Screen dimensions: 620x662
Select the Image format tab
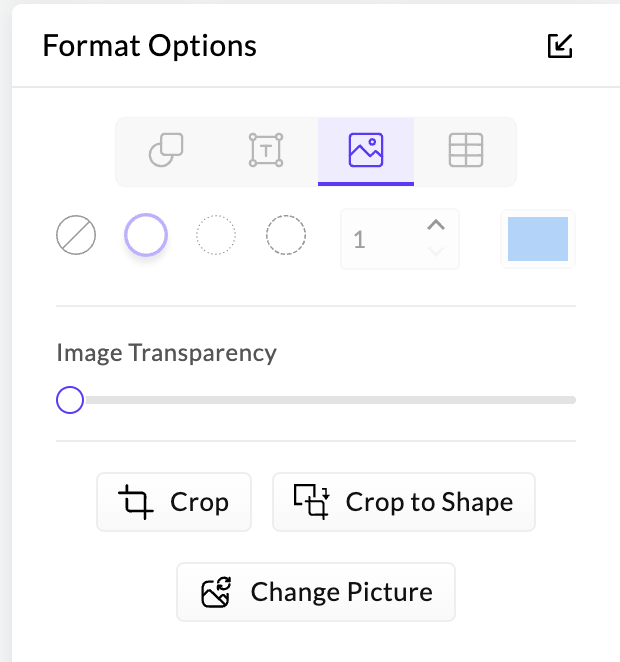pos(366,151)
